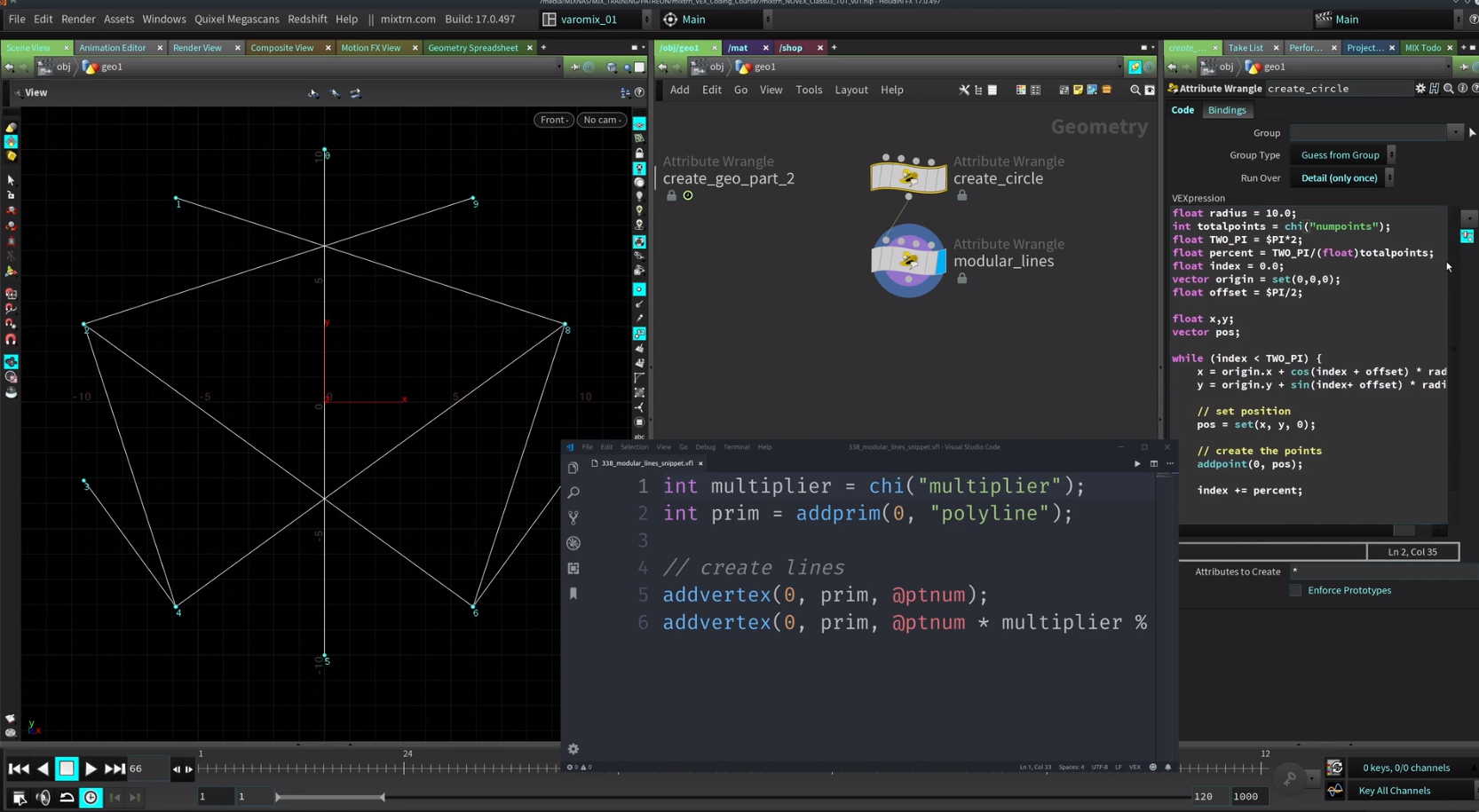This screenshot has height=812, width=1479.
Task: Toggle the lock flag under modular_lines node
Action: (x=961, y=279)
